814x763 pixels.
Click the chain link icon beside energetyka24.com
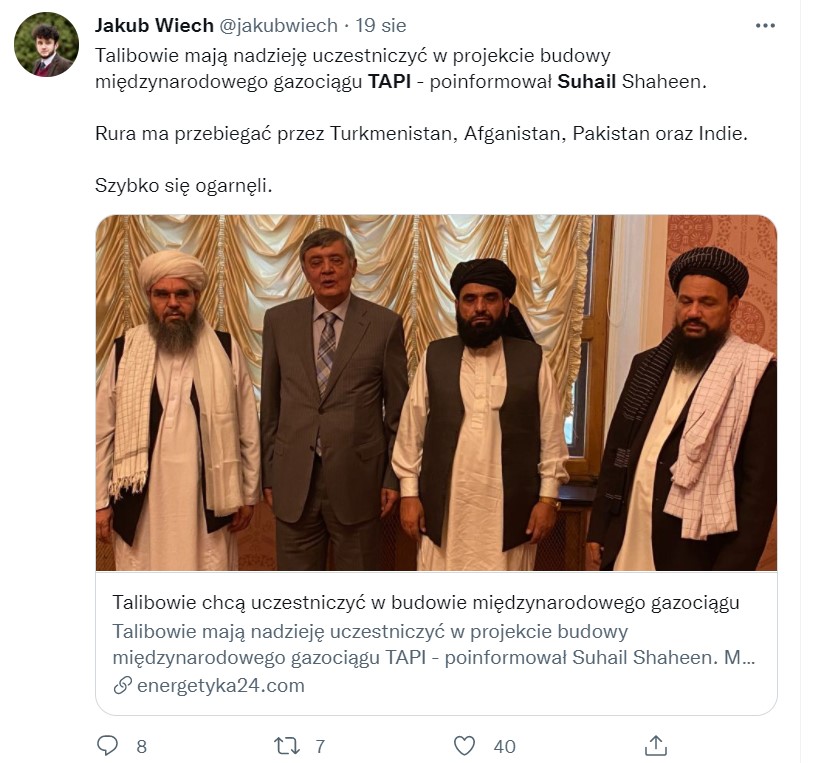(123, 685)
